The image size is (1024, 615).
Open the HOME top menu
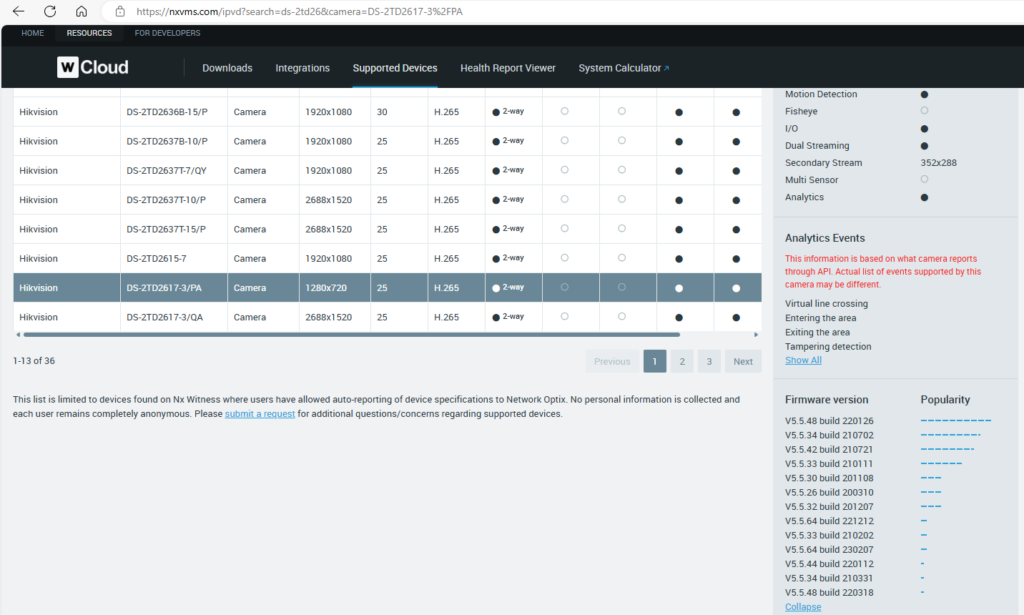point(33,33)
